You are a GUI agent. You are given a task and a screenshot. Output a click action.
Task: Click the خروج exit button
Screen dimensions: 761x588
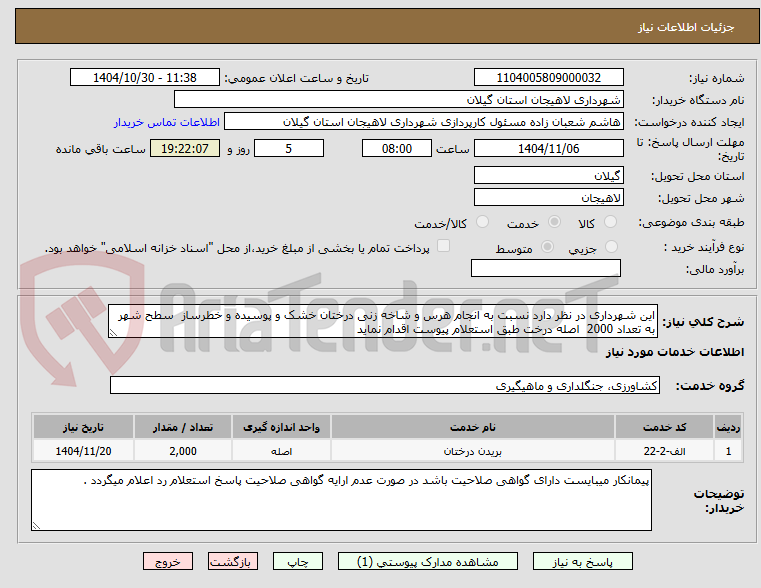pyautogui.click(x=168, y=561)
